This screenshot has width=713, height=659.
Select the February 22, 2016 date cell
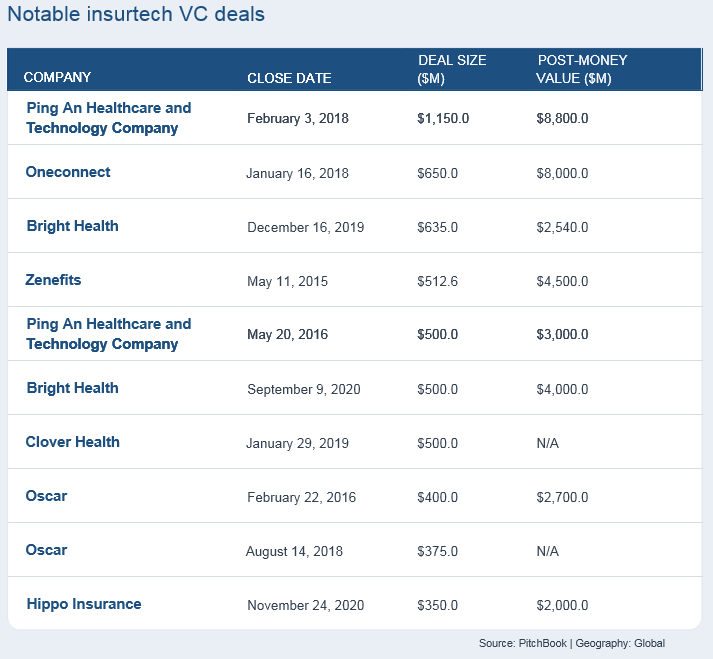click(301, 497)
